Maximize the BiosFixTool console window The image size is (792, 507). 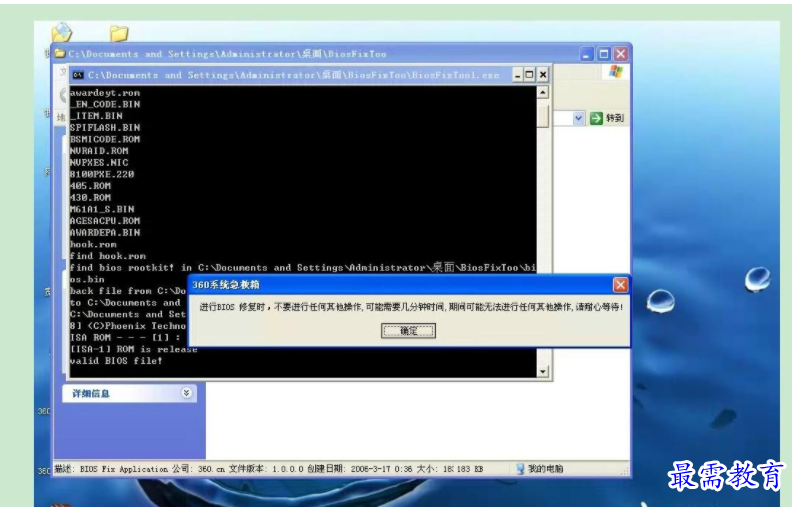[529, 75]
